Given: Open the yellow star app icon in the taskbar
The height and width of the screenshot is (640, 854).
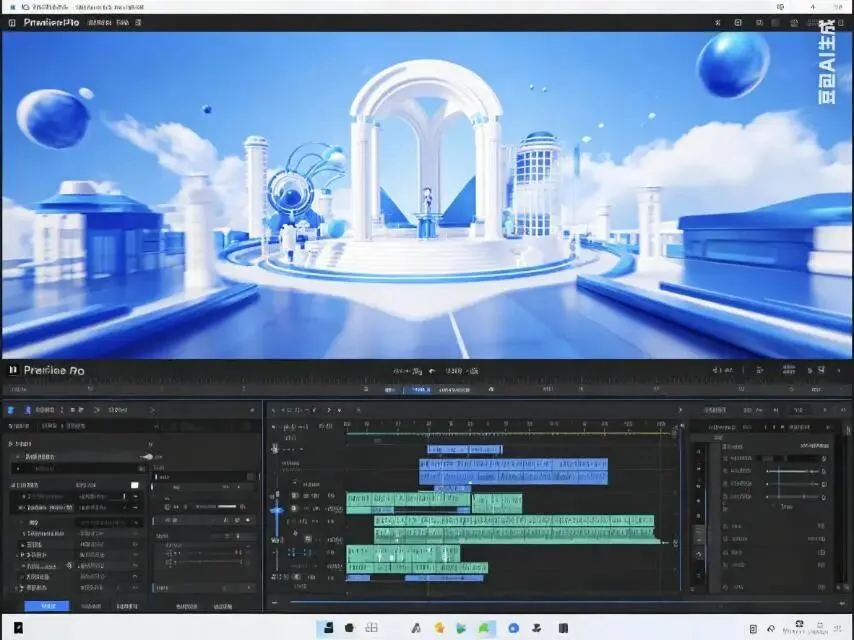Looking at the screenshot, I should pyautogui.click(x=439, y=628).
